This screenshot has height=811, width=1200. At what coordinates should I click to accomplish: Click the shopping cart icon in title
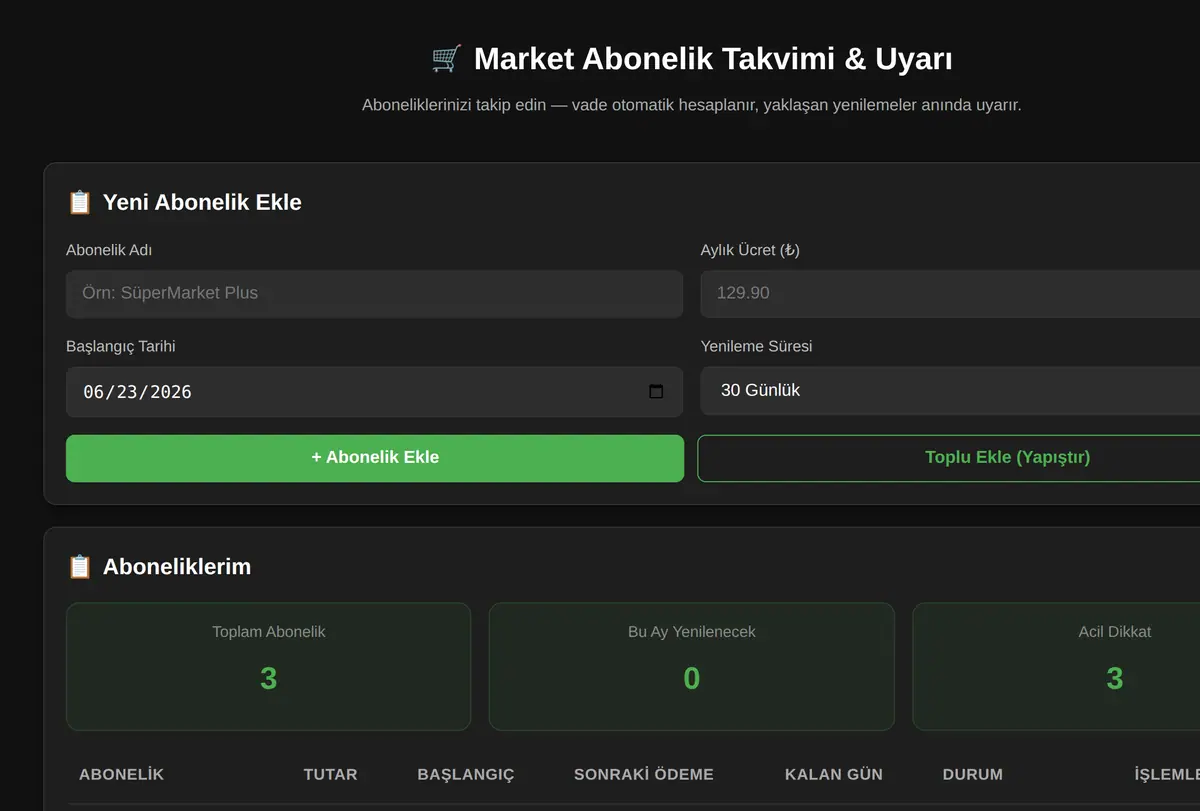click(x=446, y=58)
